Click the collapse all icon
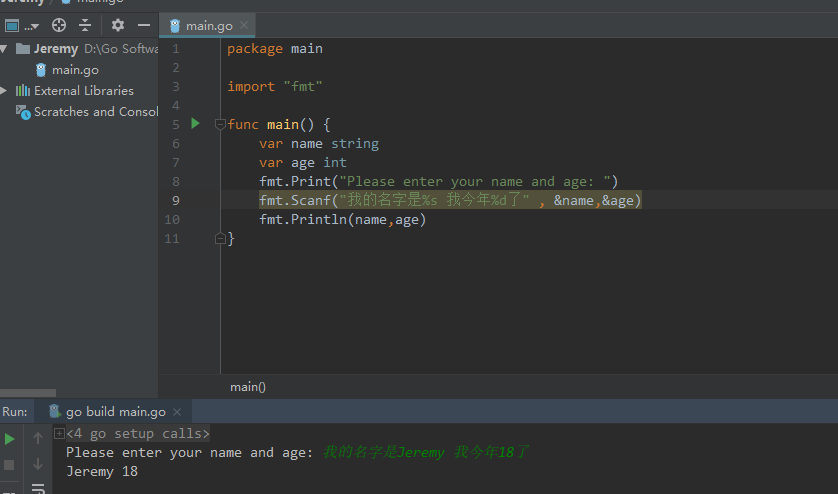The height and width of the screenshot is (494, 838). (x=85, y=25)
